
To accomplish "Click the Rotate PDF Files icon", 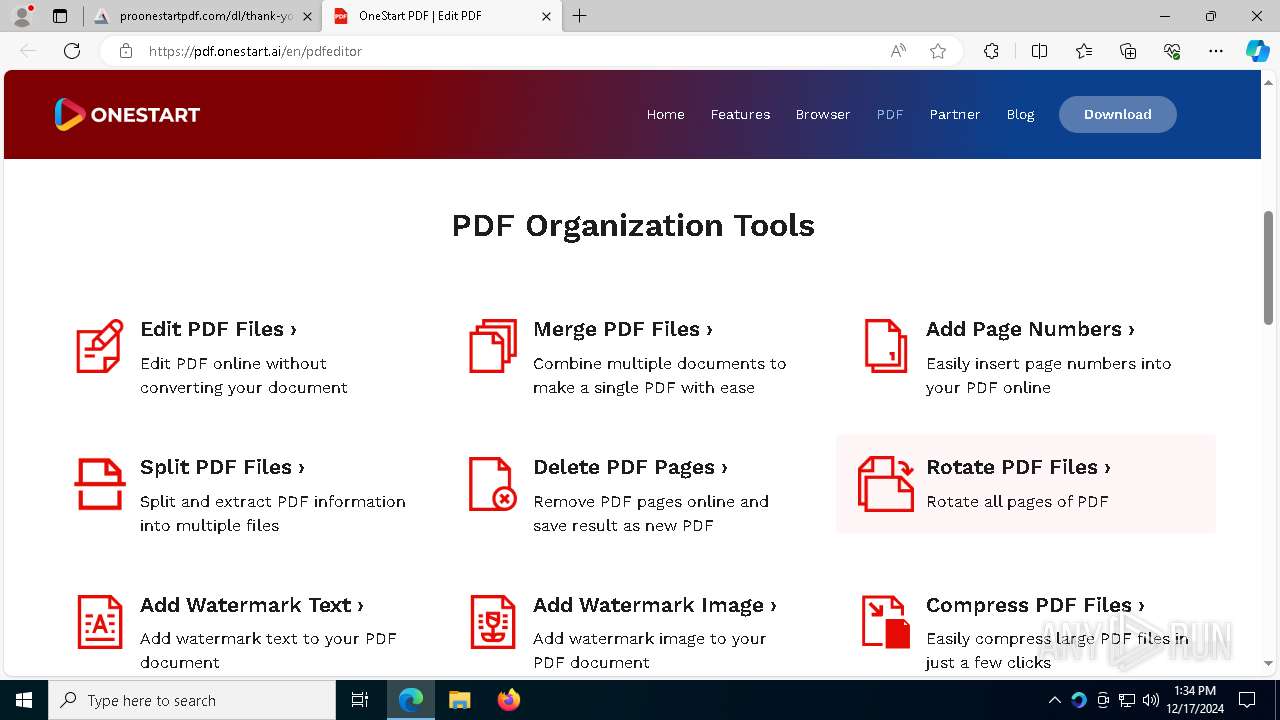I will click(x=886, y=484).
